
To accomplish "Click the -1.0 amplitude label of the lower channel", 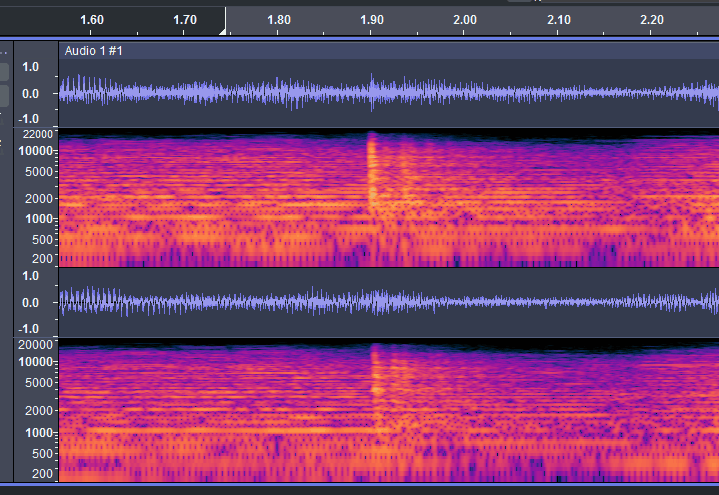I will coord(29,328).
